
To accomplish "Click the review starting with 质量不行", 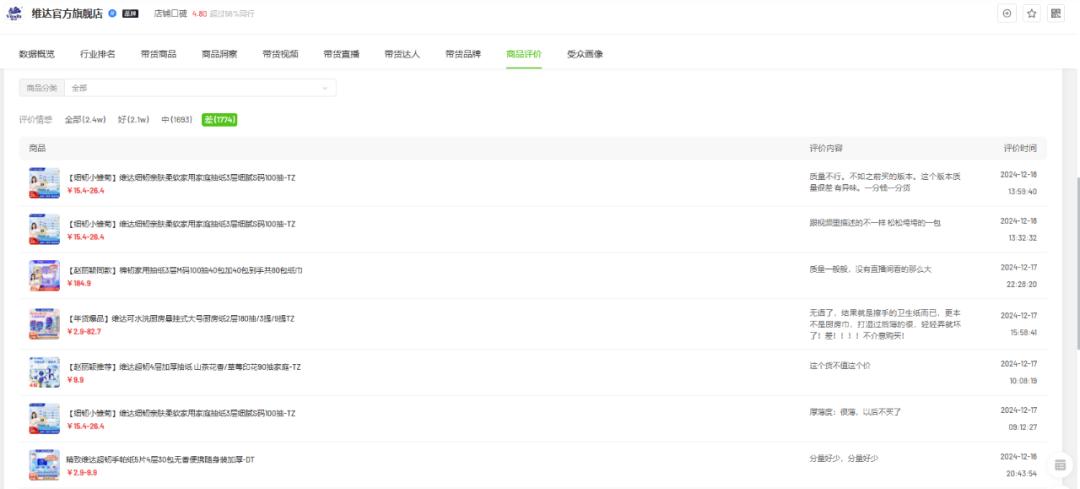I will (884, 182).
